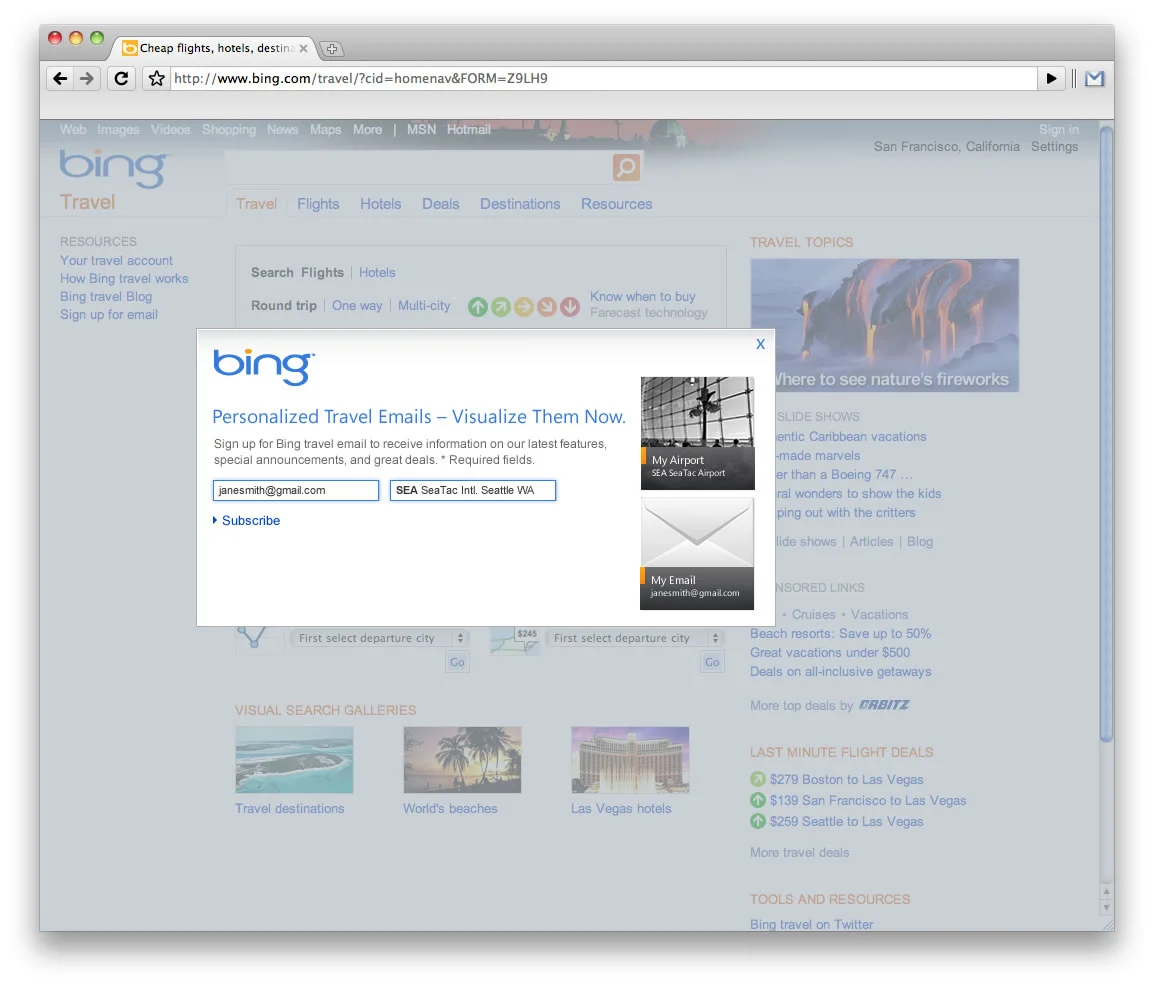Click the My Airport SeaTac thumbnail

pos(697,433)
